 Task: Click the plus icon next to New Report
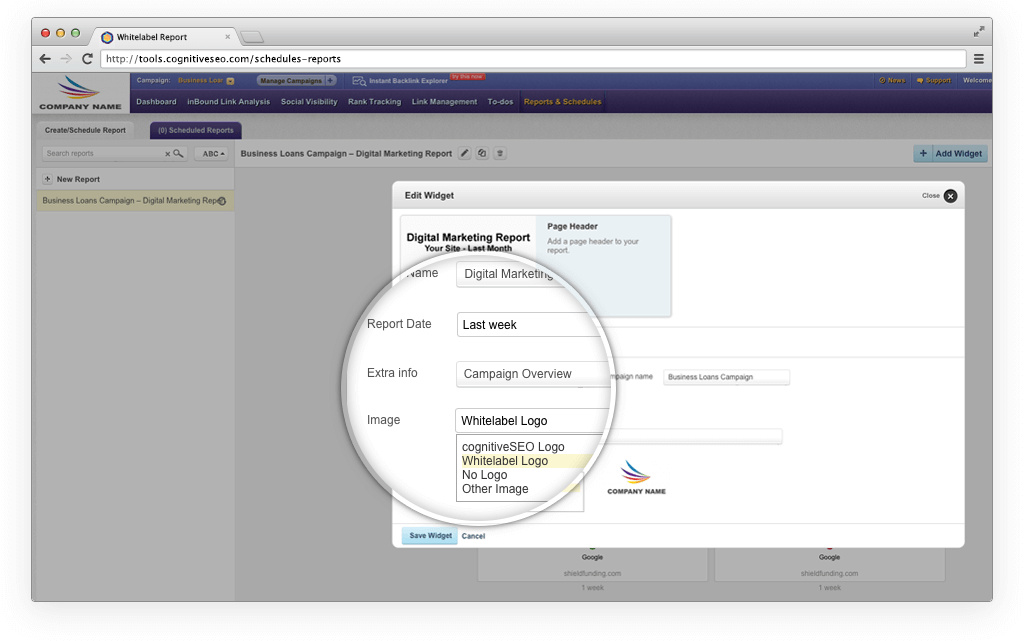pos(47,179)
